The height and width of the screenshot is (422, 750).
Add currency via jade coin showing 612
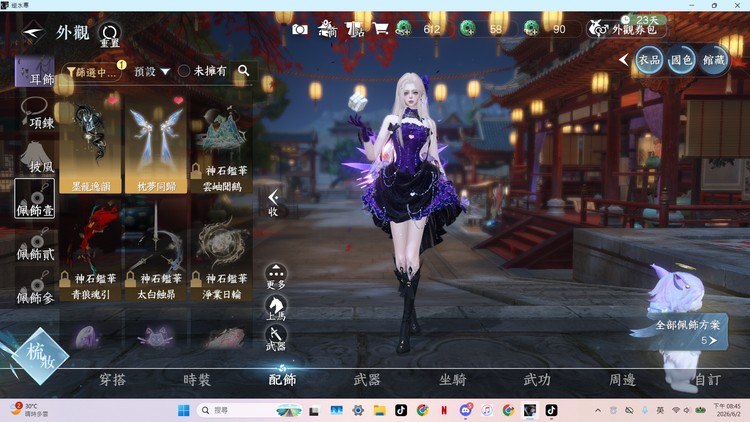404,29
